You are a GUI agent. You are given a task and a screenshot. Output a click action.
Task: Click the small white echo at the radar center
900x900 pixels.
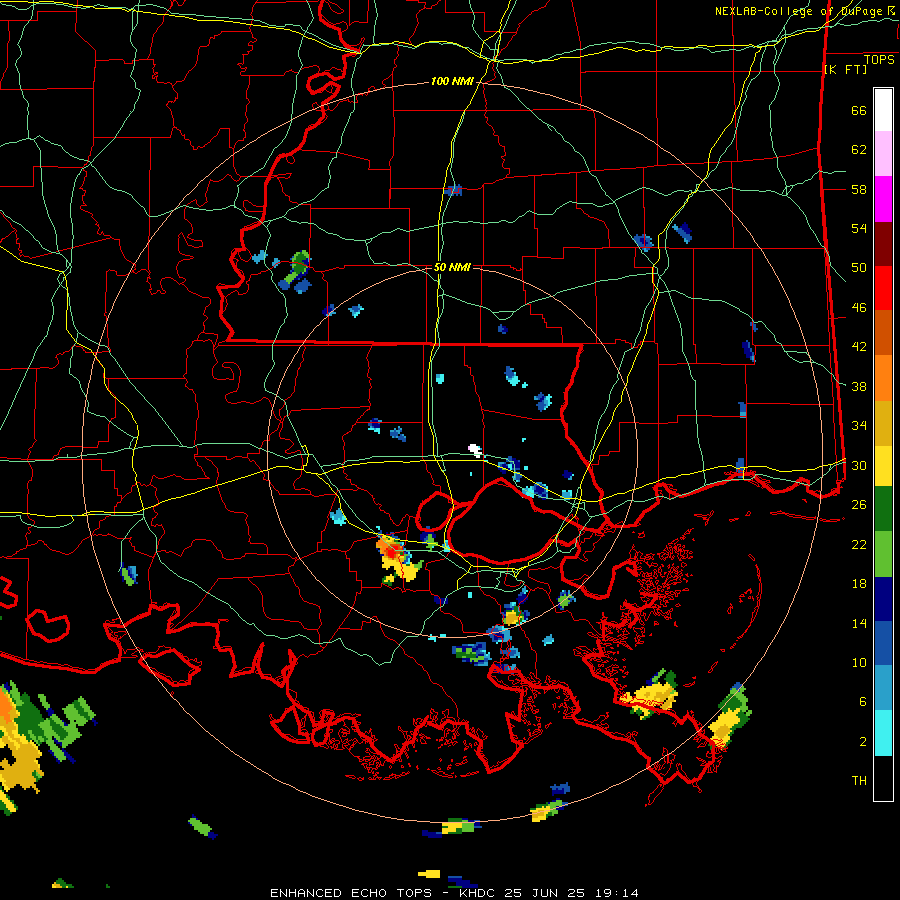click(x=475, y=449)
